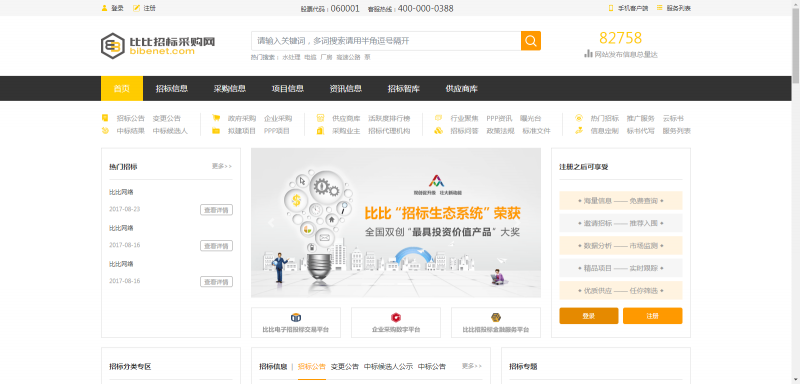Screen dimensions: 800x384
Task: Expand 更多>> in the 招标信息 panel
Action: tap(472, 366)
